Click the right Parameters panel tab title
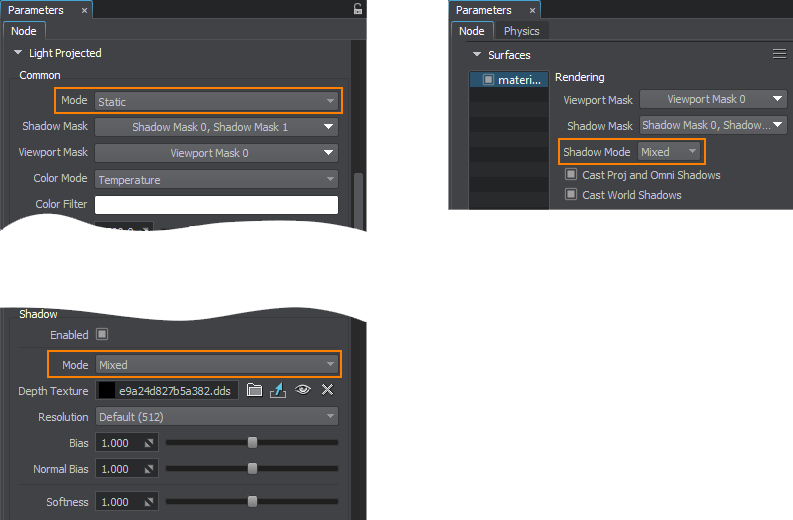 tap(483, 10)
